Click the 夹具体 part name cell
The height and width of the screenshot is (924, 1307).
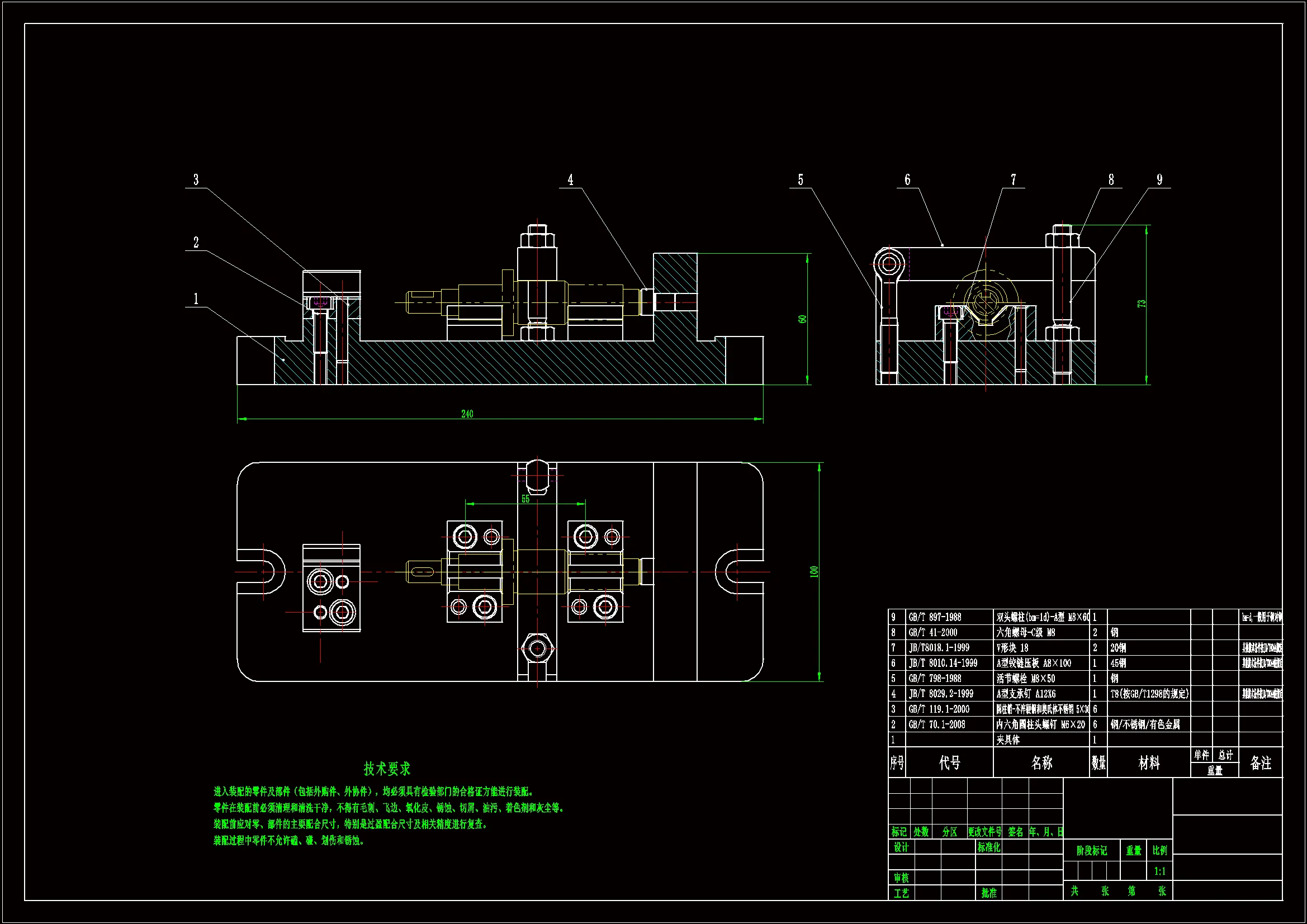pos(1008,740)
